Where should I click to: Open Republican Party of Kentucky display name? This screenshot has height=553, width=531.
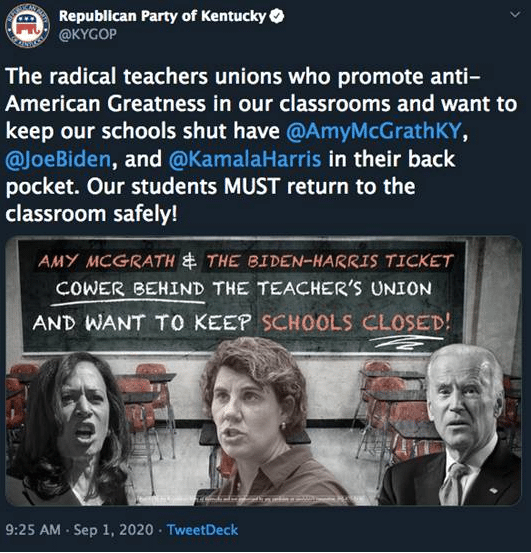(x=162, y=16)
